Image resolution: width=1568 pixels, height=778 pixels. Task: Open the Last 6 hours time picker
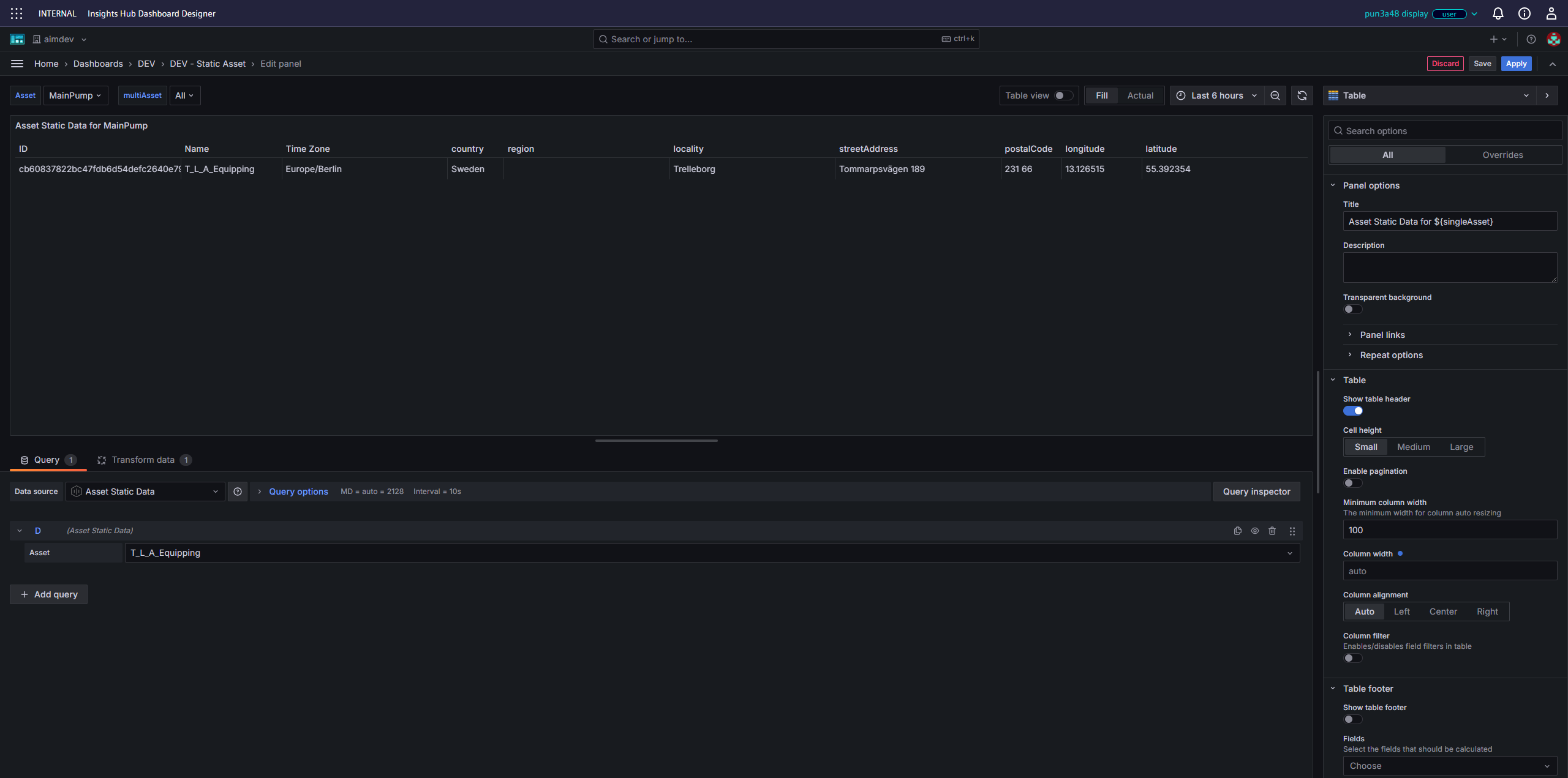1217,95
